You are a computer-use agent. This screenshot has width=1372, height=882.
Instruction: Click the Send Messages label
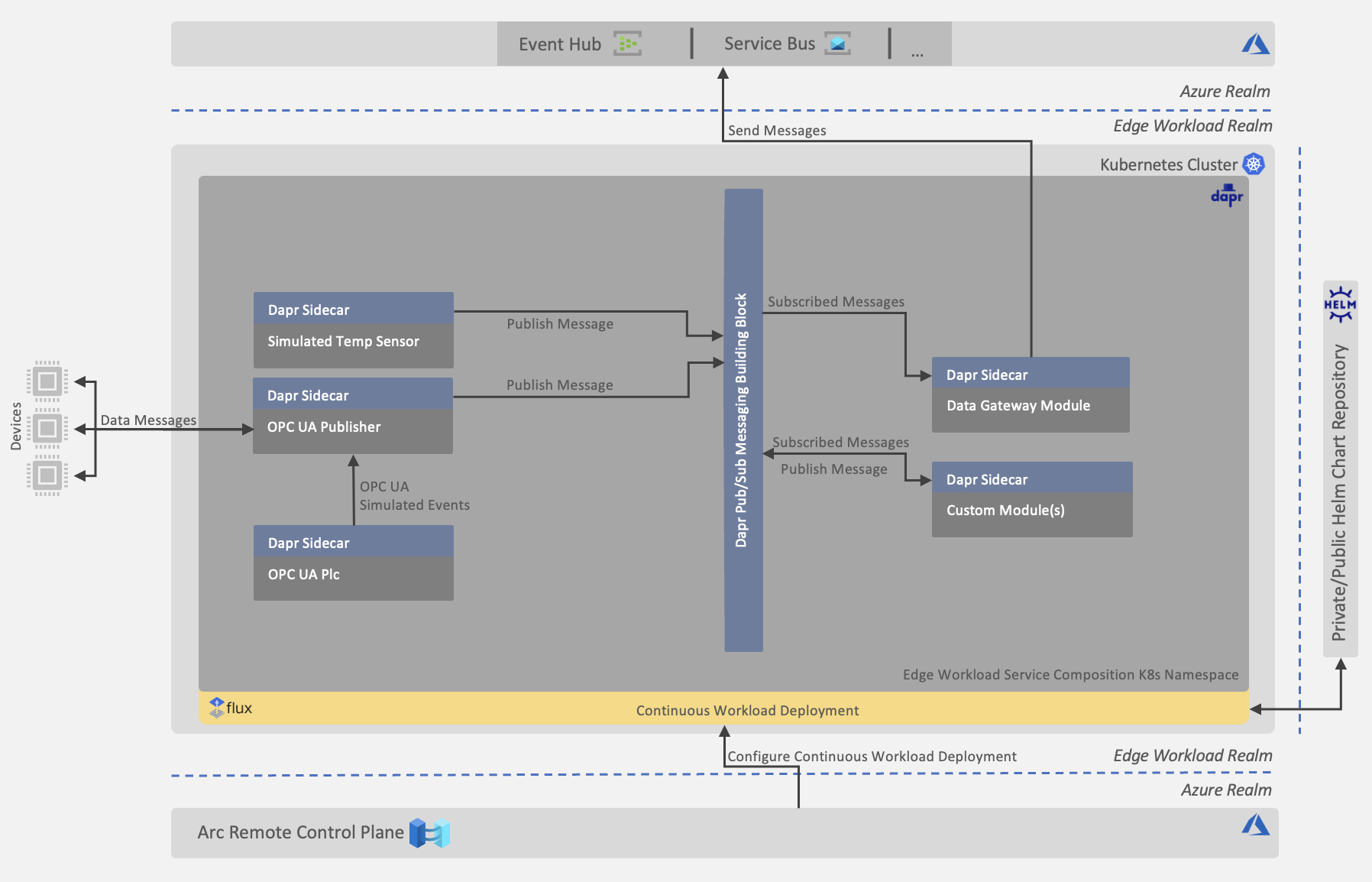[777, 131]
